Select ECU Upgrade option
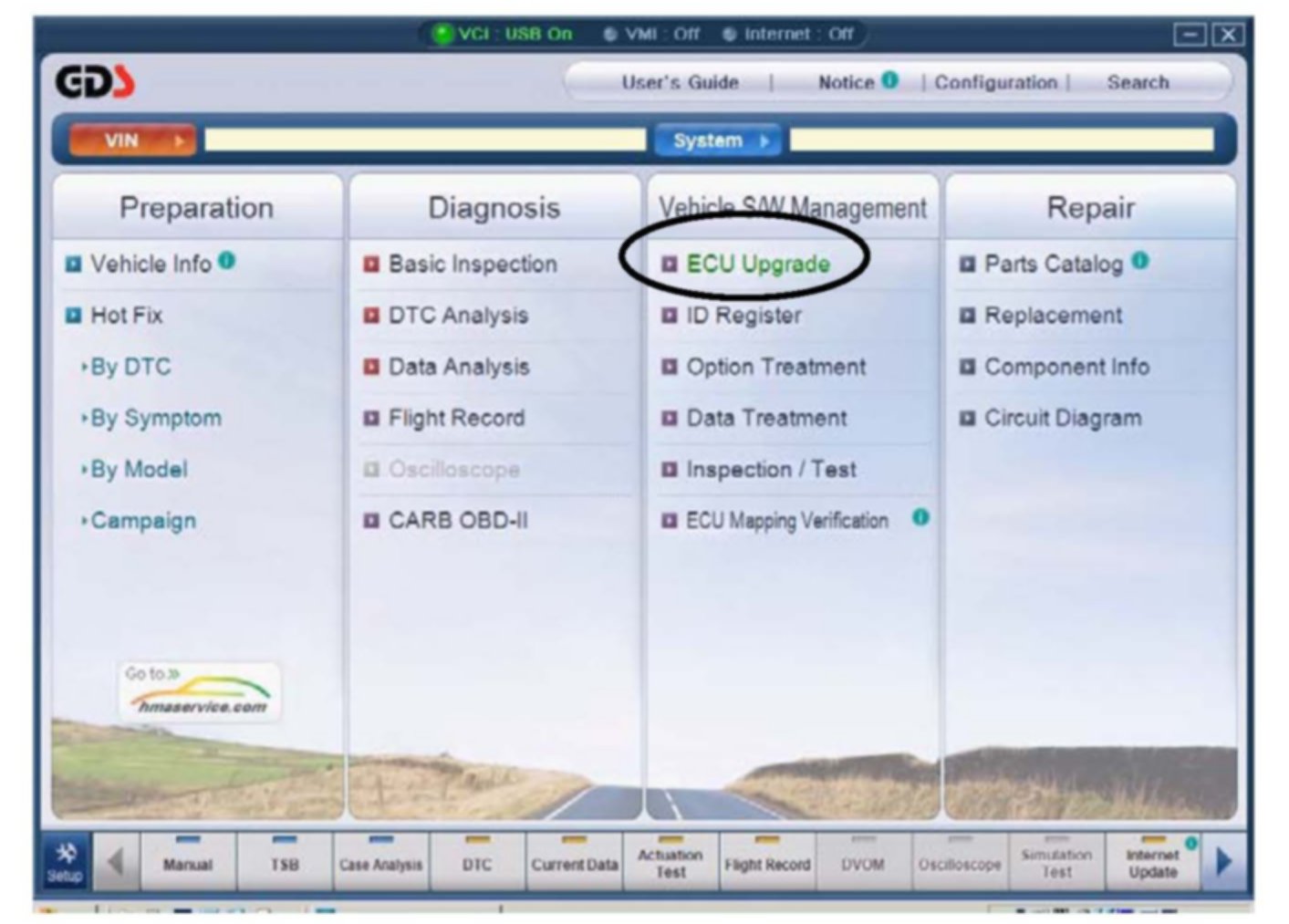Image resolution: width=1289 pixels, height=924 pixels. pos(757,265)
